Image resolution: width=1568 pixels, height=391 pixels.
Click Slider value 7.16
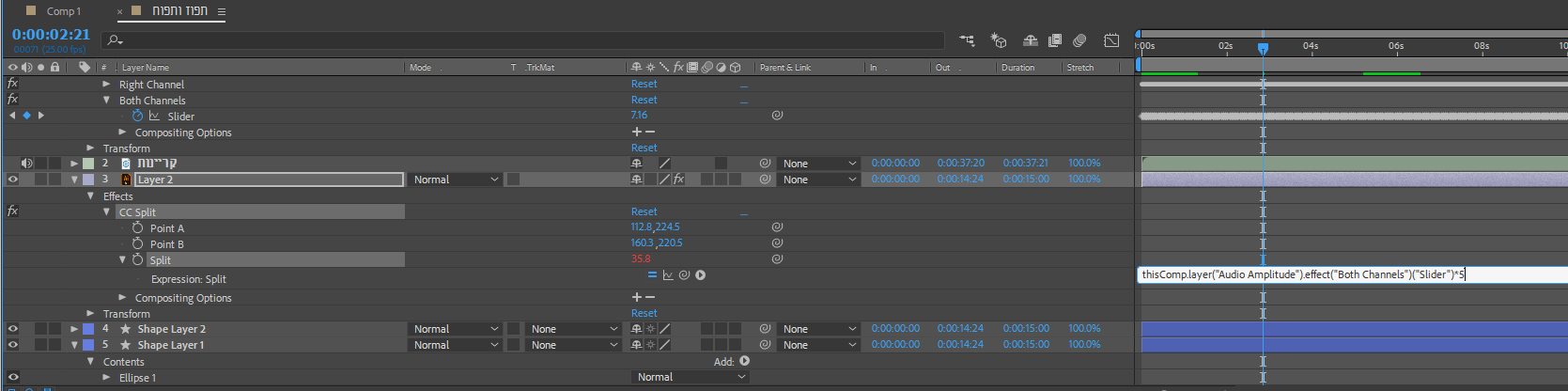tap(639, 115)
